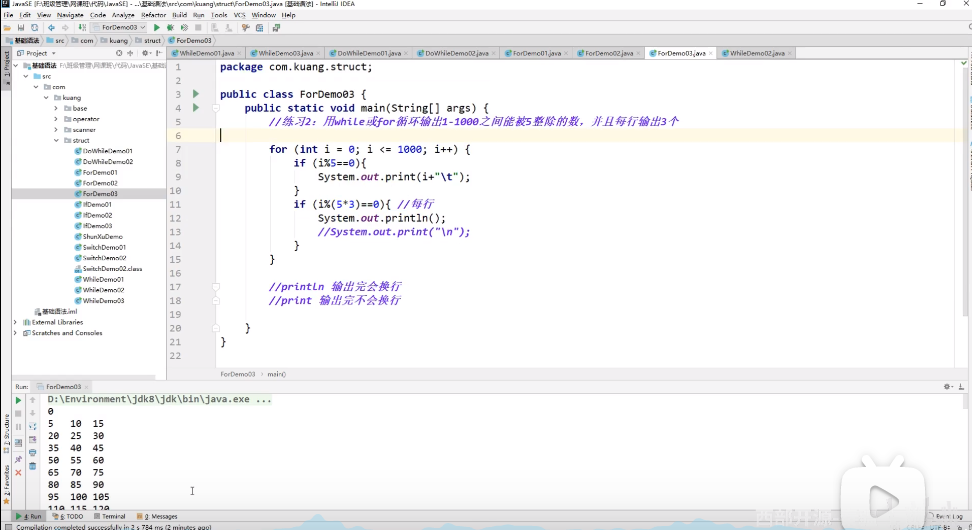
Task: Click run gutter arrow beside class ForDemo03 line
Action: coord(196,94)
